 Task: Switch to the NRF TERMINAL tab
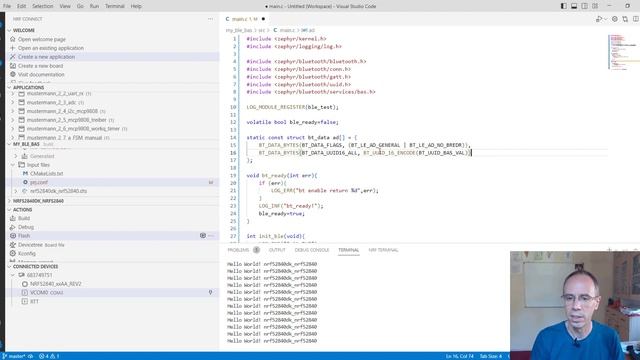pyautogui.click(x=383, y=250)
